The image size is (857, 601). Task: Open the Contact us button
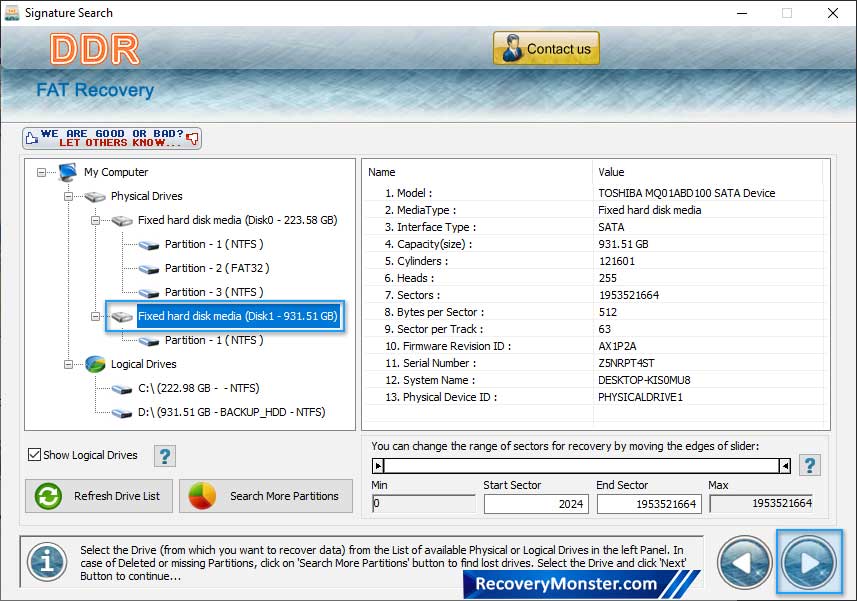[546, 49]
